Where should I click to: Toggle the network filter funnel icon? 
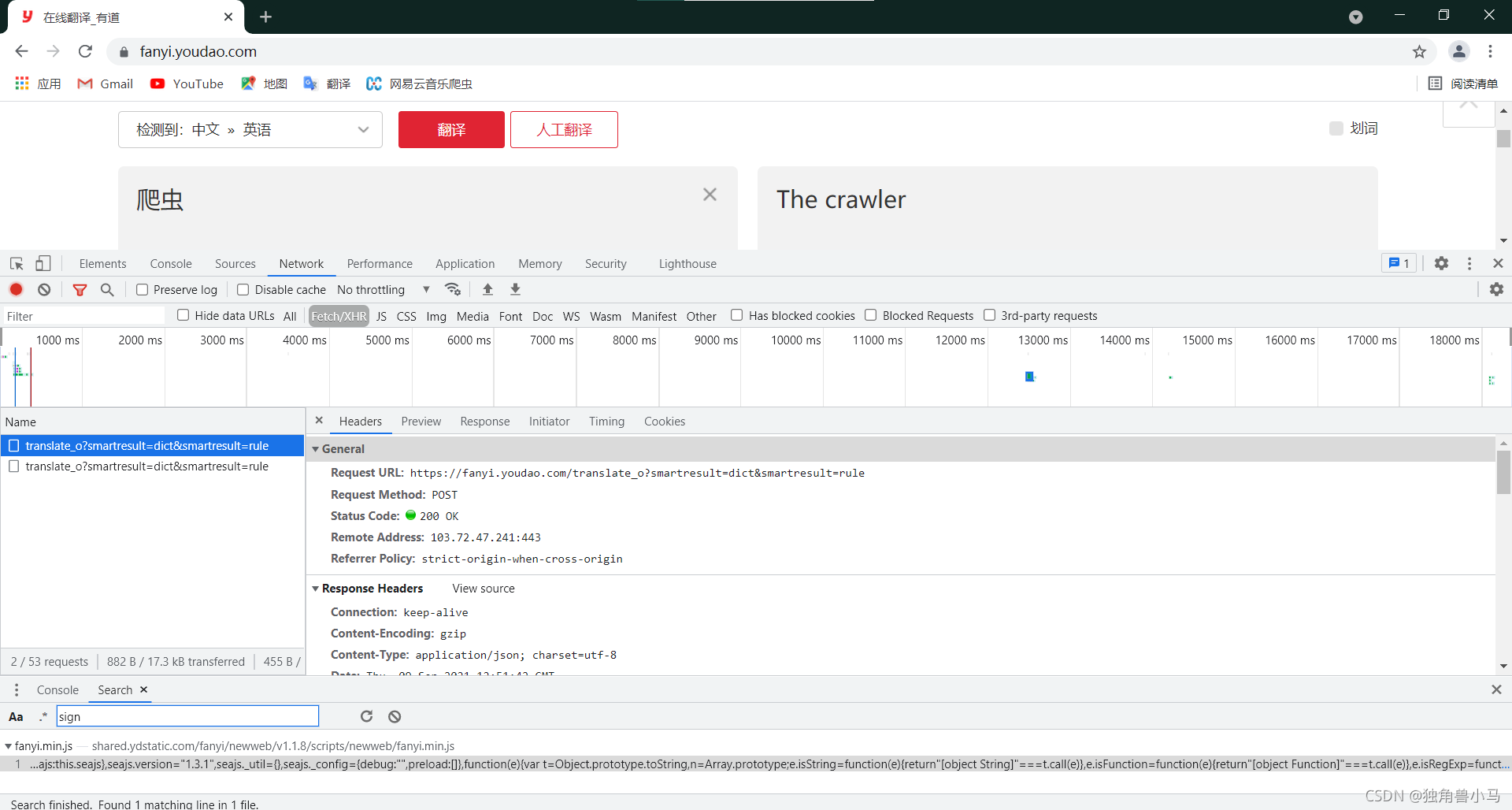pos(80,290)
